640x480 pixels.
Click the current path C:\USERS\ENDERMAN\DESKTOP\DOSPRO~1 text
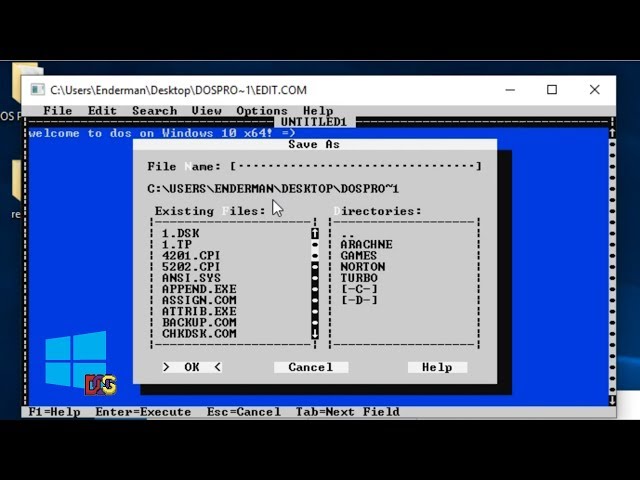point(273,189)
